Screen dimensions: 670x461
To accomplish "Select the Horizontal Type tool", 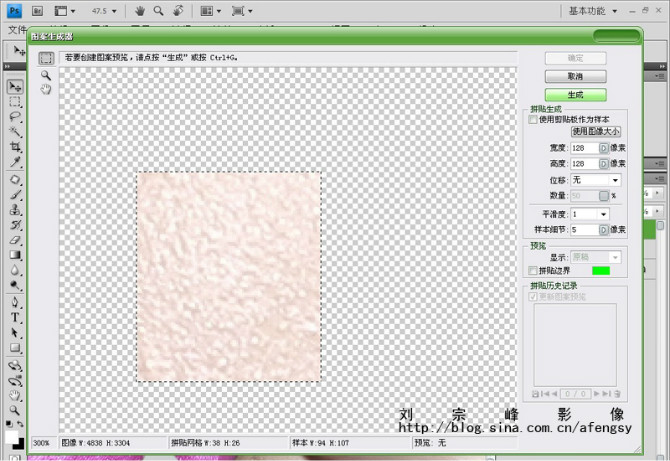I will 15,317.
